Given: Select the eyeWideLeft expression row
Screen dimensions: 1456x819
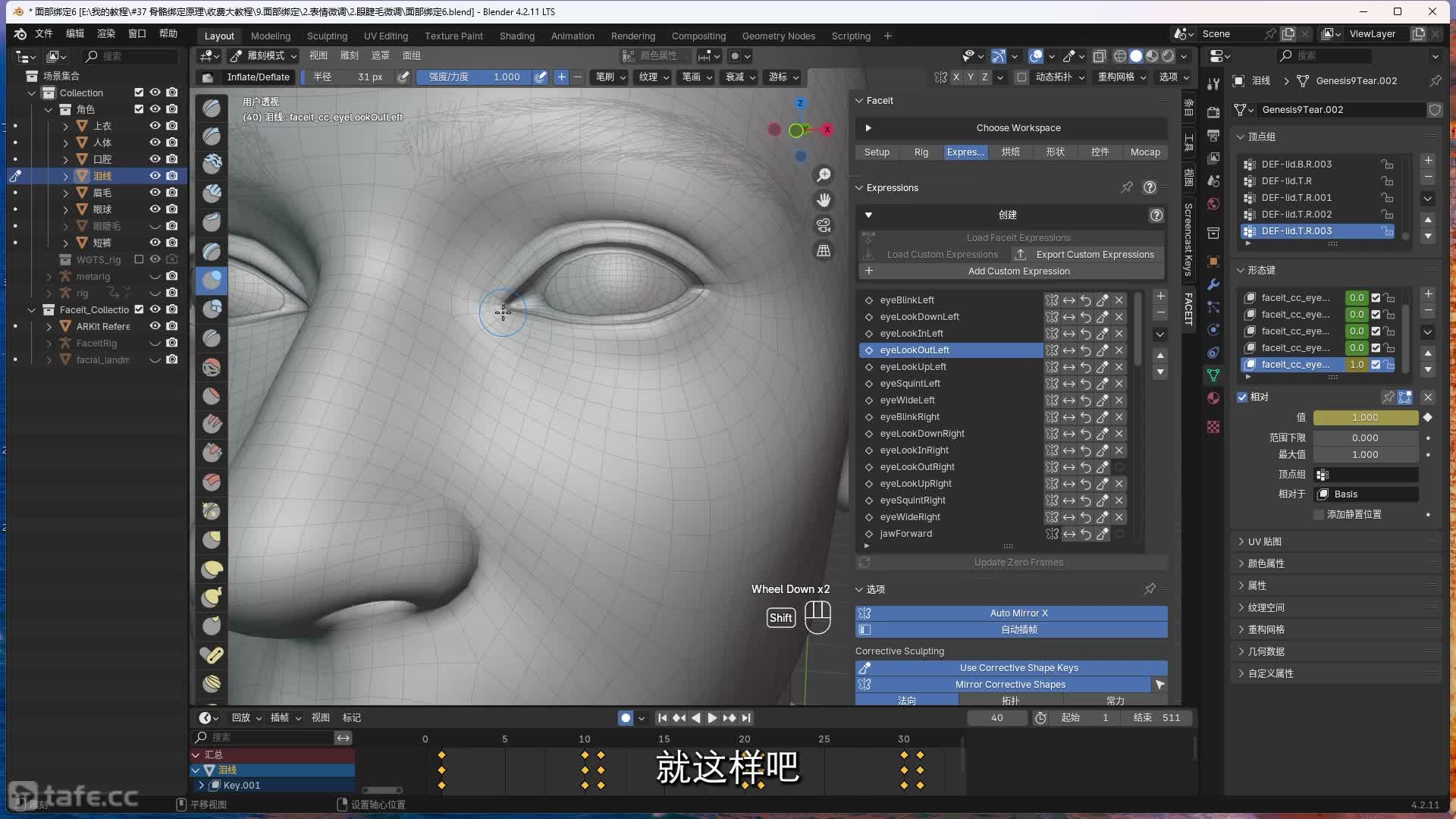Looking at the screenshot, I should click(951, 400).
